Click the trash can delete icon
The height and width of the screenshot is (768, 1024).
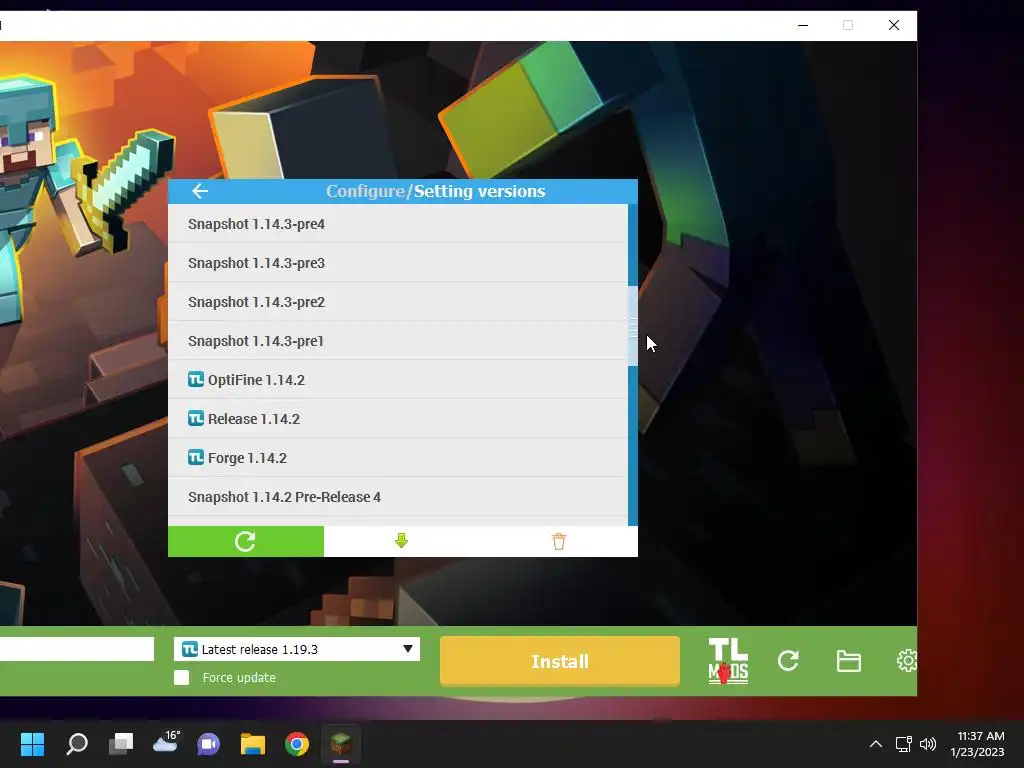point(558,541)
